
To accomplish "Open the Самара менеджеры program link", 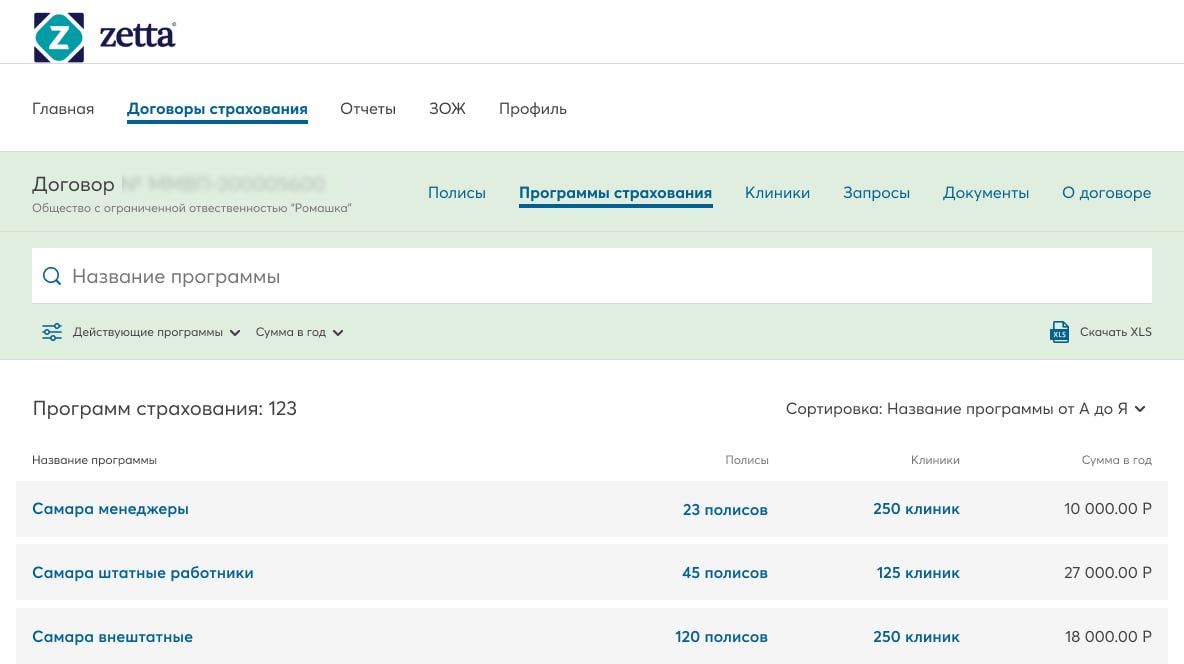I will (x=110, y=509).
